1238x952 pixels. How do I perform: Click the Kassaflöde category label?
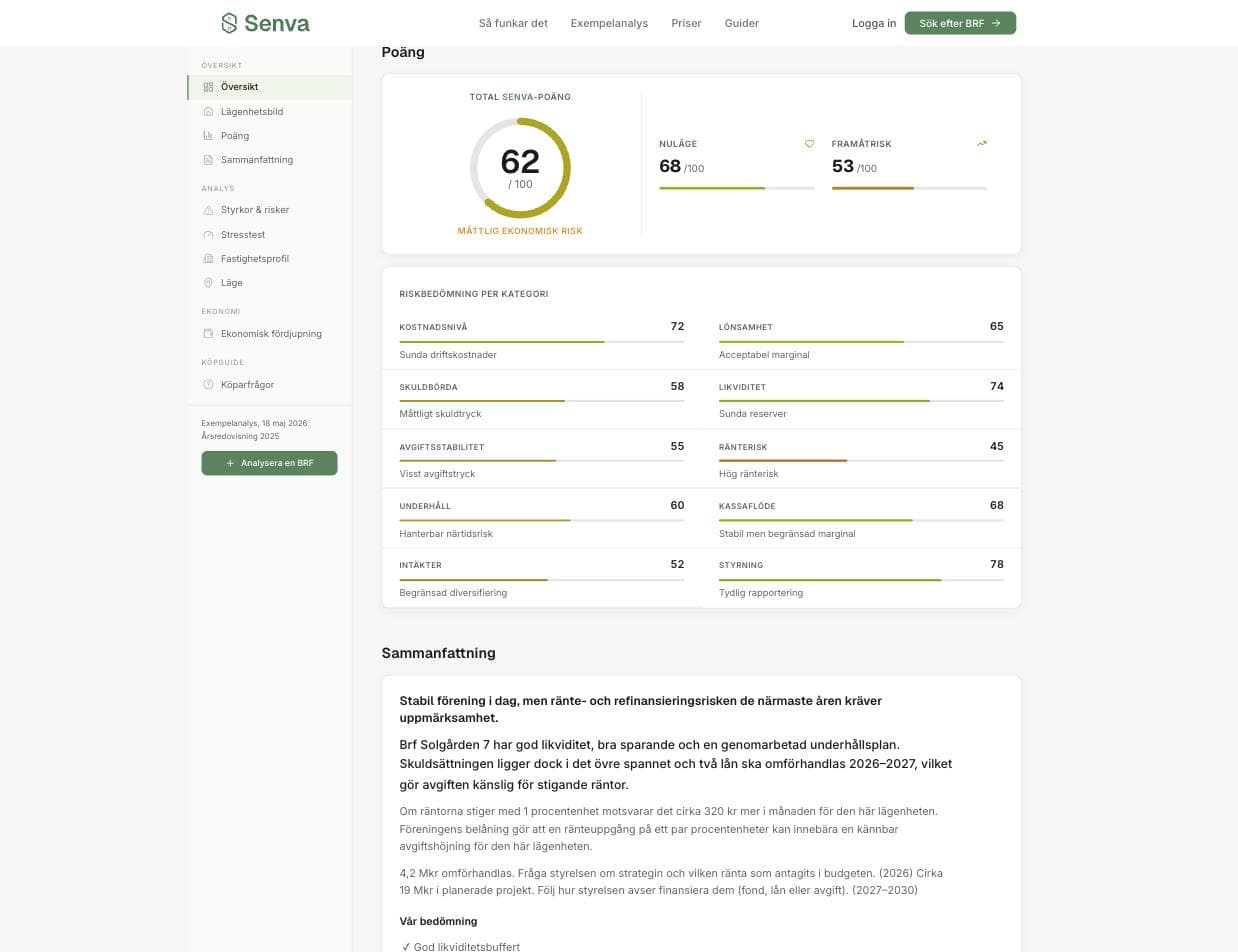[747, 507]
